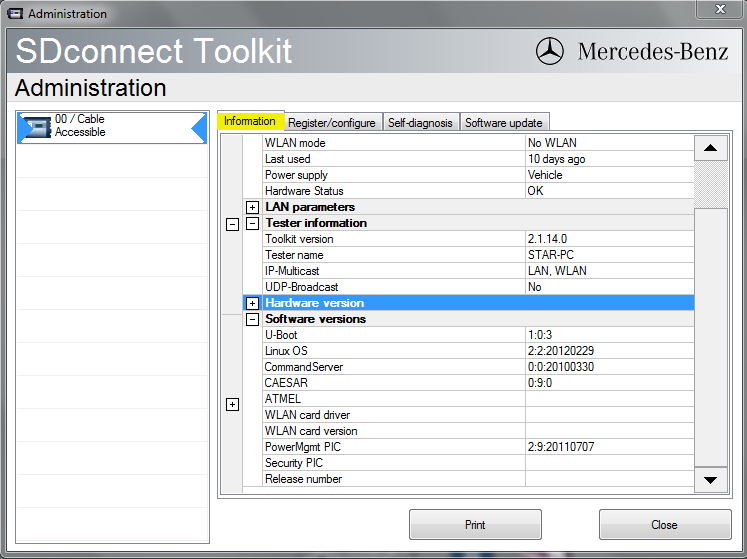Click the 'No' UDP-Broadcast value
This screenshot has height=559, width=747.
pos(535,287)
